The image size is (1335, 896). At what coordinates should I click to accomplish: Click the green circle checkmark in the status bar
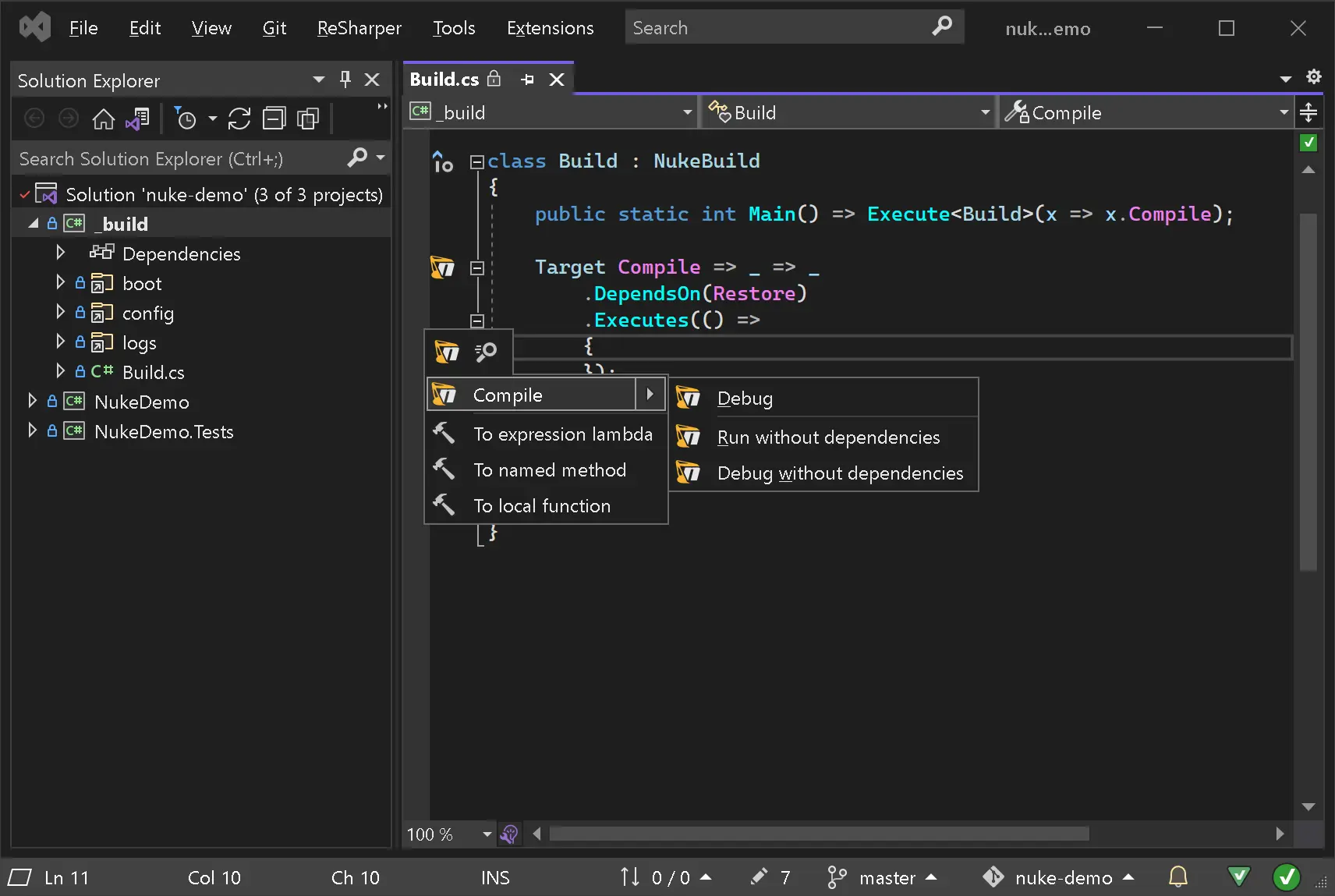point(1287,877)
